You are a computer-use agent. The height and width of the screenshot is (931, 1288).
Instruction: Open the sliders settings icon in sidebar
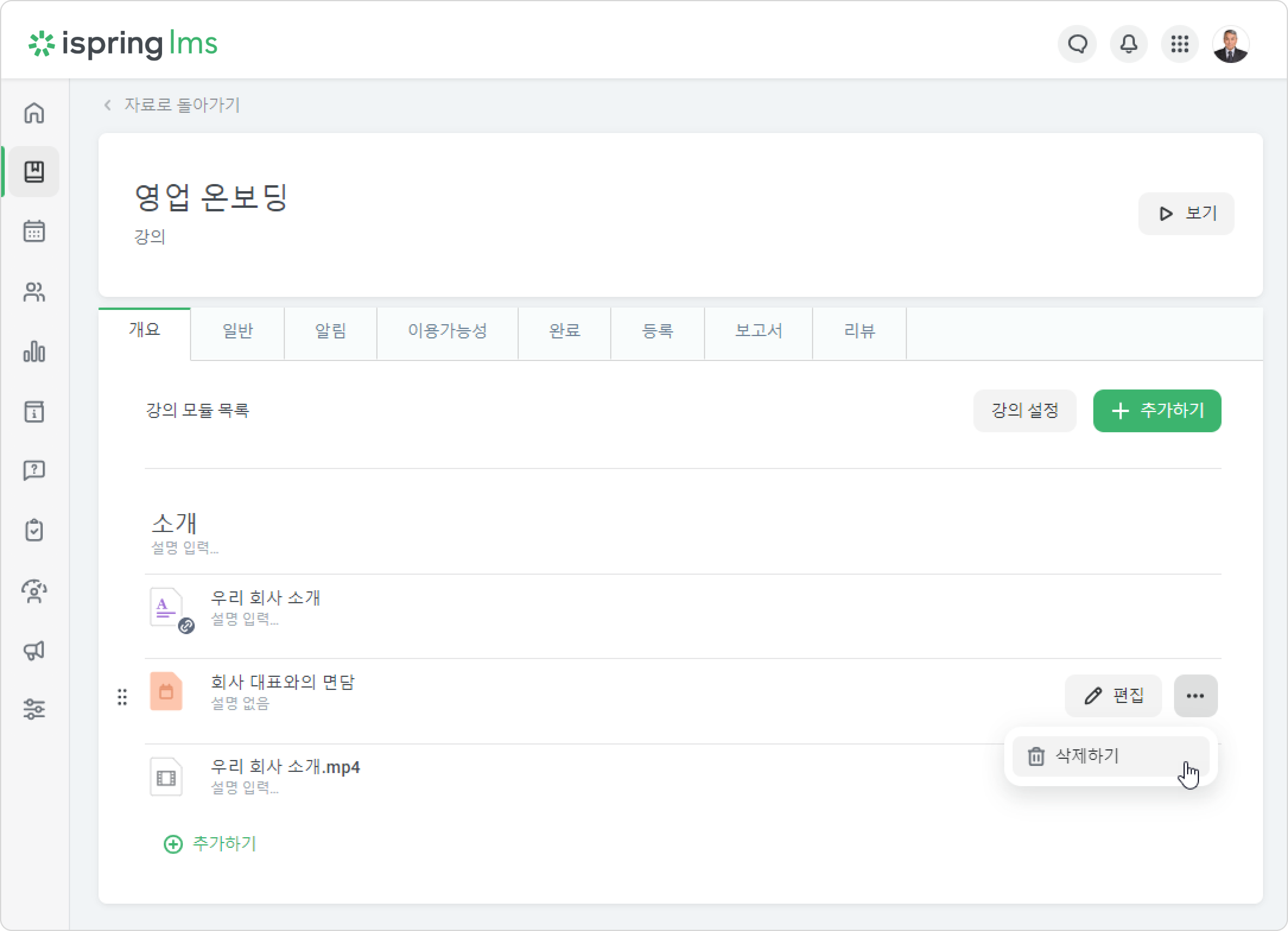point(34,709)
